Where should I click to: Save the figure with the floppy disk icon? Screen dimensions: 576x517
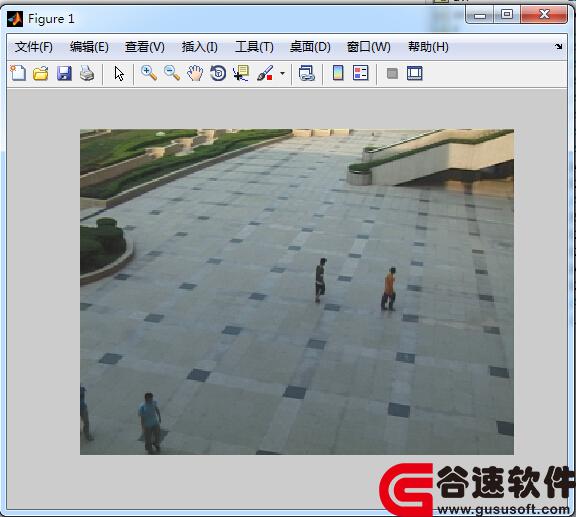coord(64,73)
